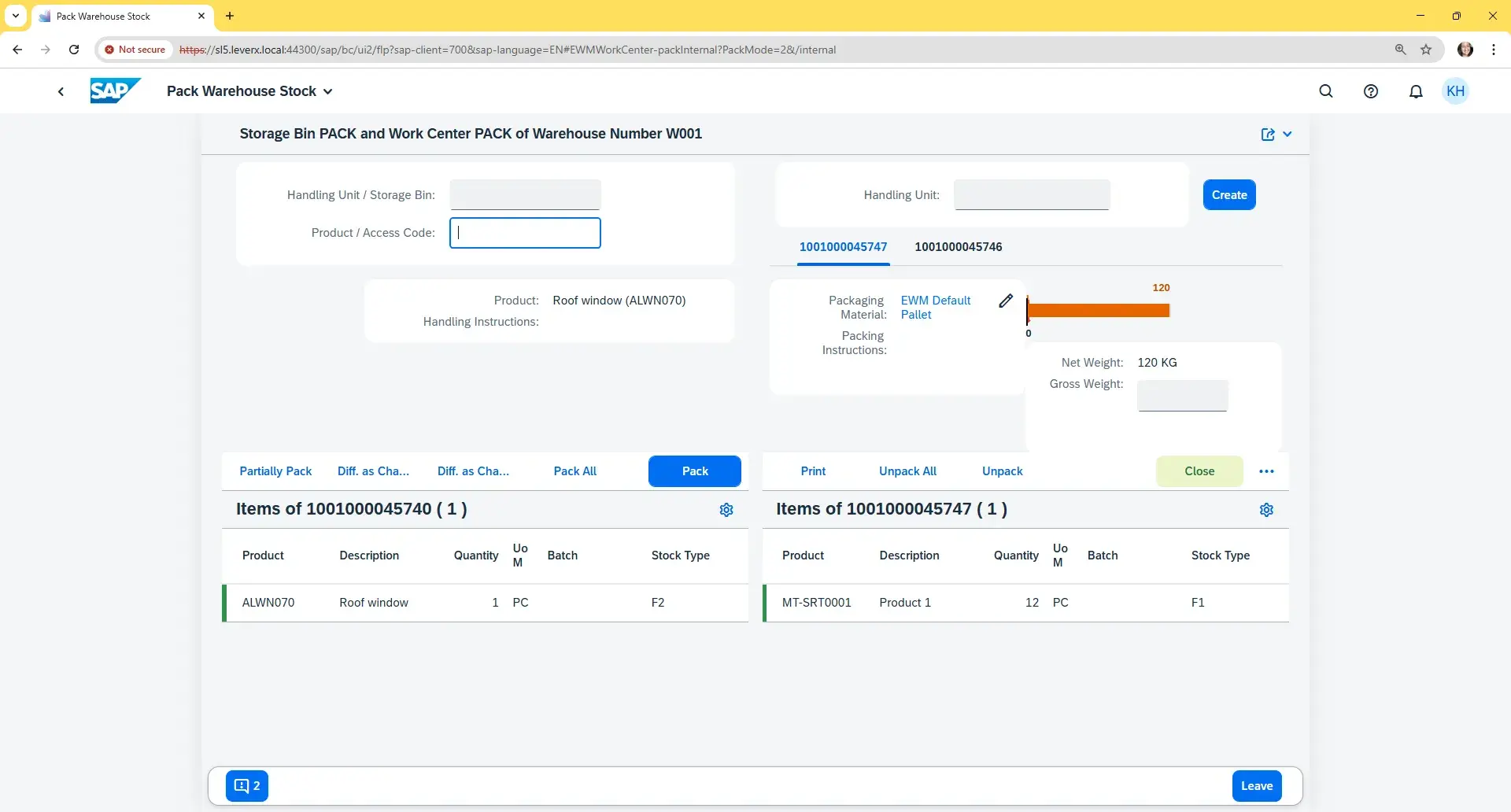
Task: Open the KH user profile avatar
Action: [x=1456, y=91]
